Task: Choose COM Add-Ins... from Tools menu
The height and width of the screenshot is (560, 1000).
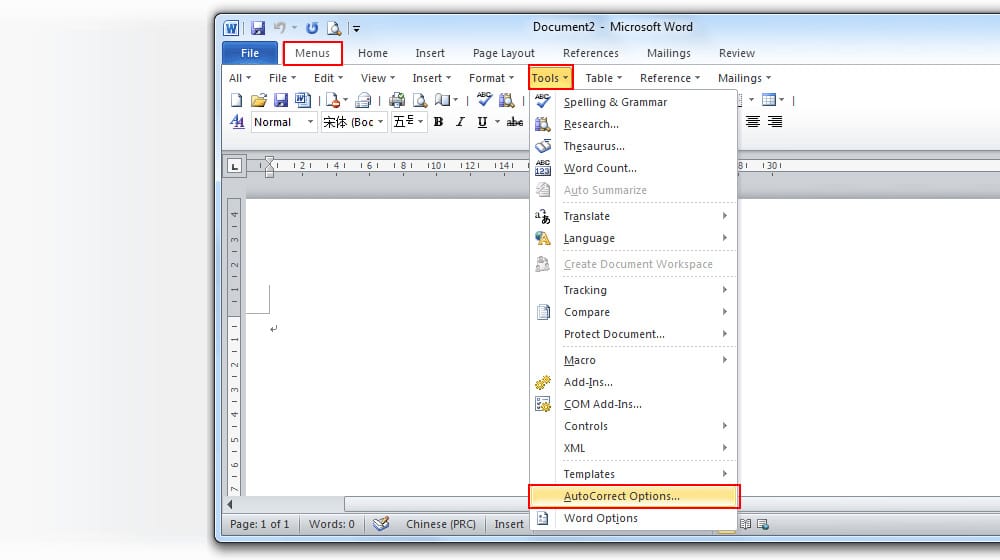Action: tap(633, 404)
